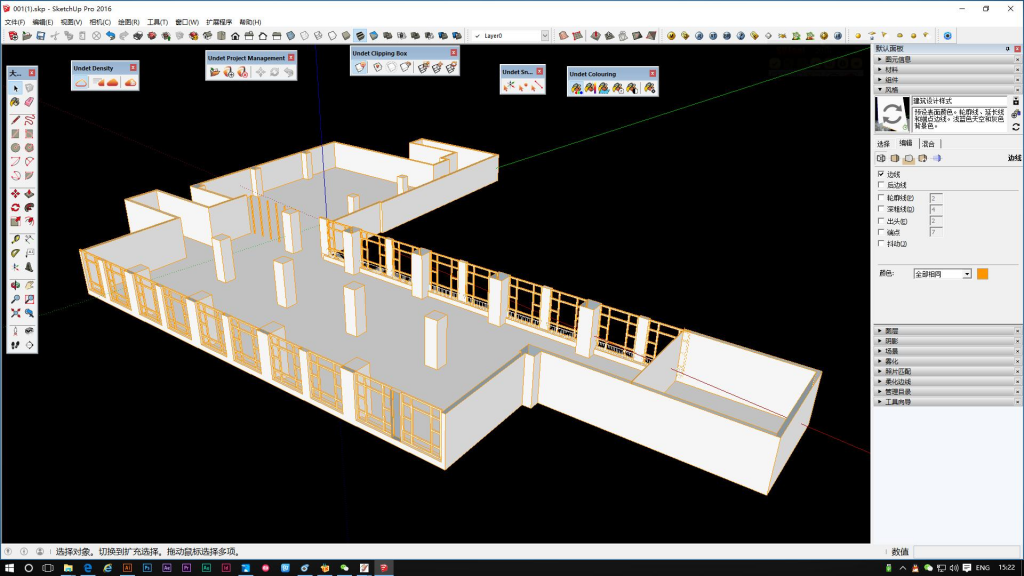Open the 扩展程序 extensions menu
Viewport: 1024px width, 576px height.
(x=219, y=22)
